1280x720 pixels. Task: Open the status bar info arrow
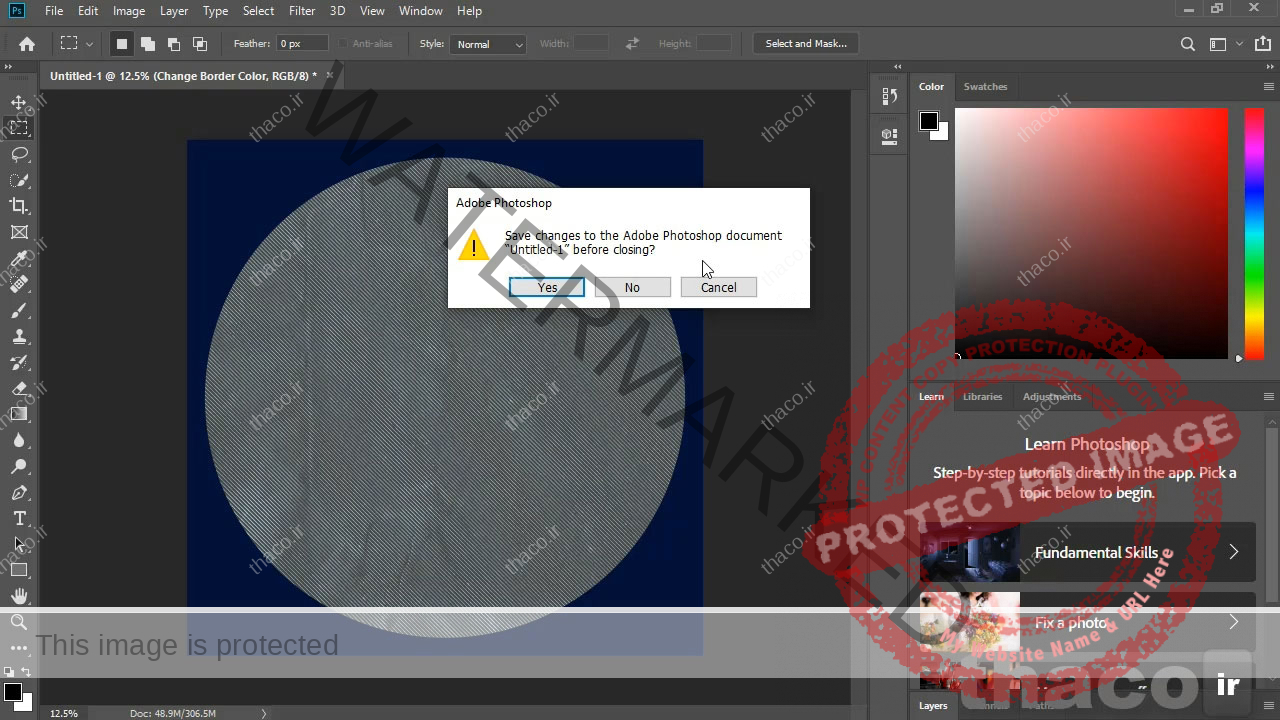pyautogui.click(x=264, y=713)
